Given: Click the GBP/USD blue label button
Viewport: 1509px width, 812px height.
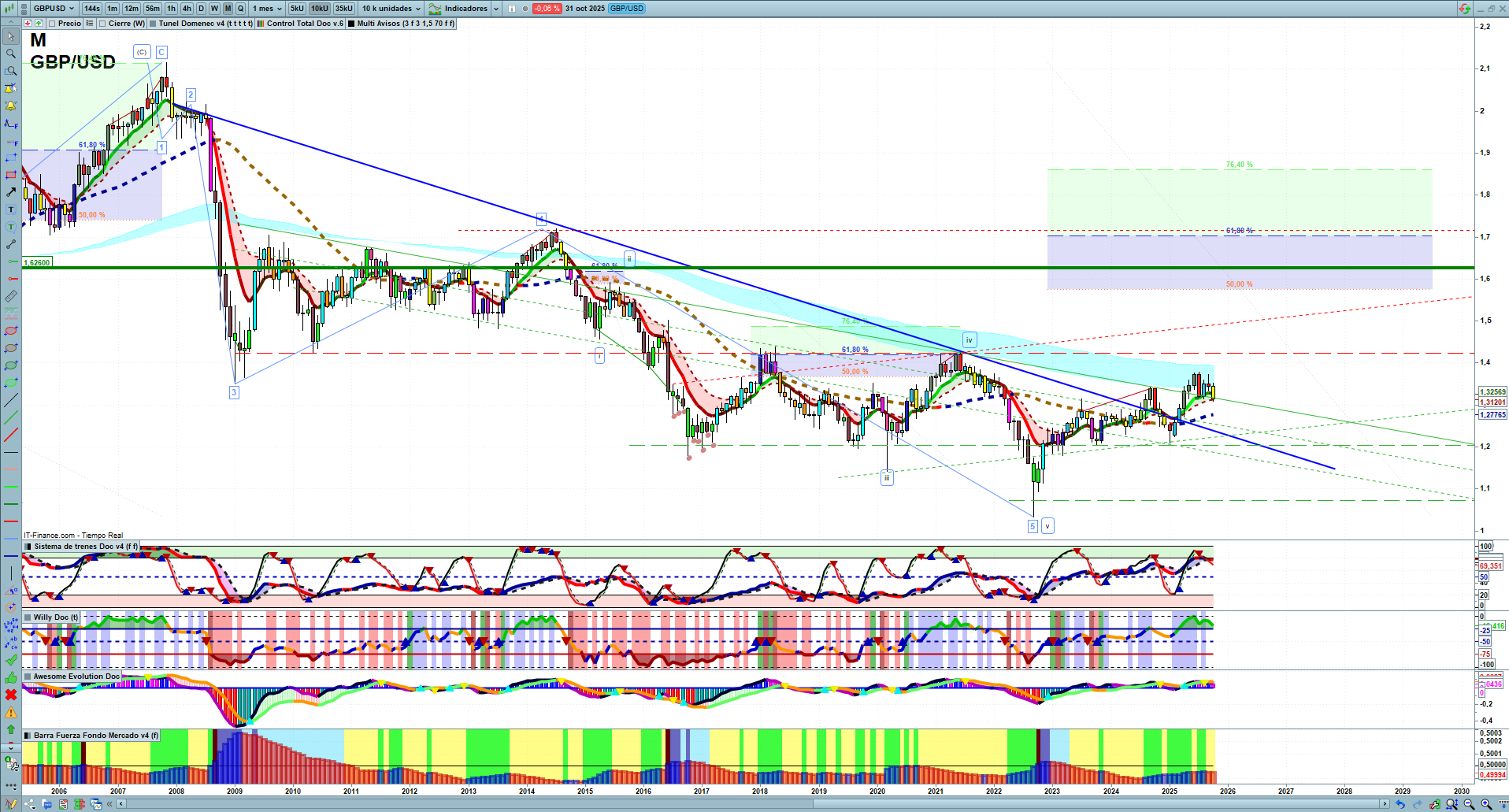Looking at the screenshot, I should click(627, 9).
